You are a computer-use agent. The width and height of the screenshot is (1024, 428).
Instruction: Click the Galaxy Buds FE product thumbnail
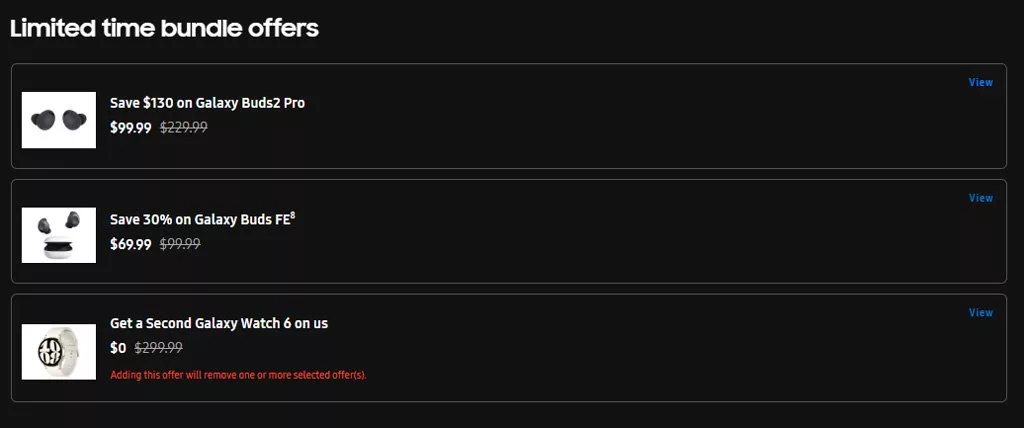click(58, 235)
